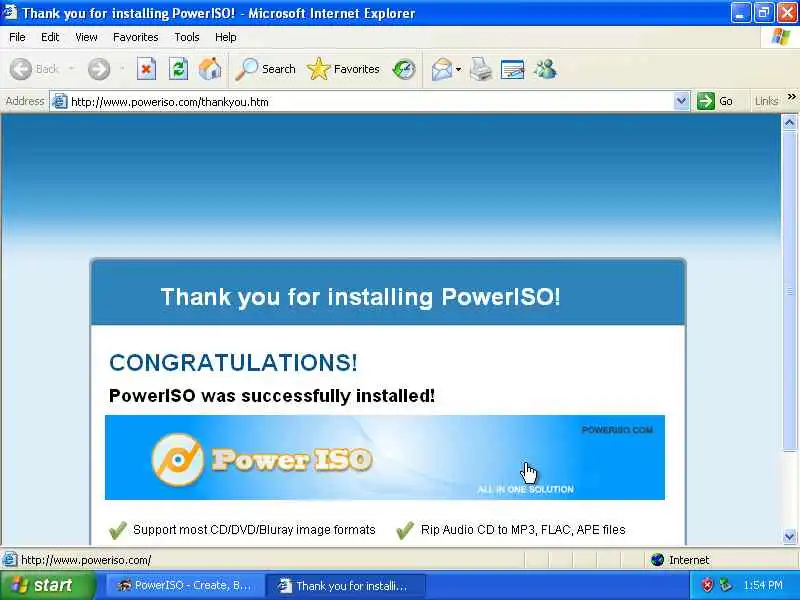Open the File menu
This screenshot has height=600, width=800.
tap(17, 37)
